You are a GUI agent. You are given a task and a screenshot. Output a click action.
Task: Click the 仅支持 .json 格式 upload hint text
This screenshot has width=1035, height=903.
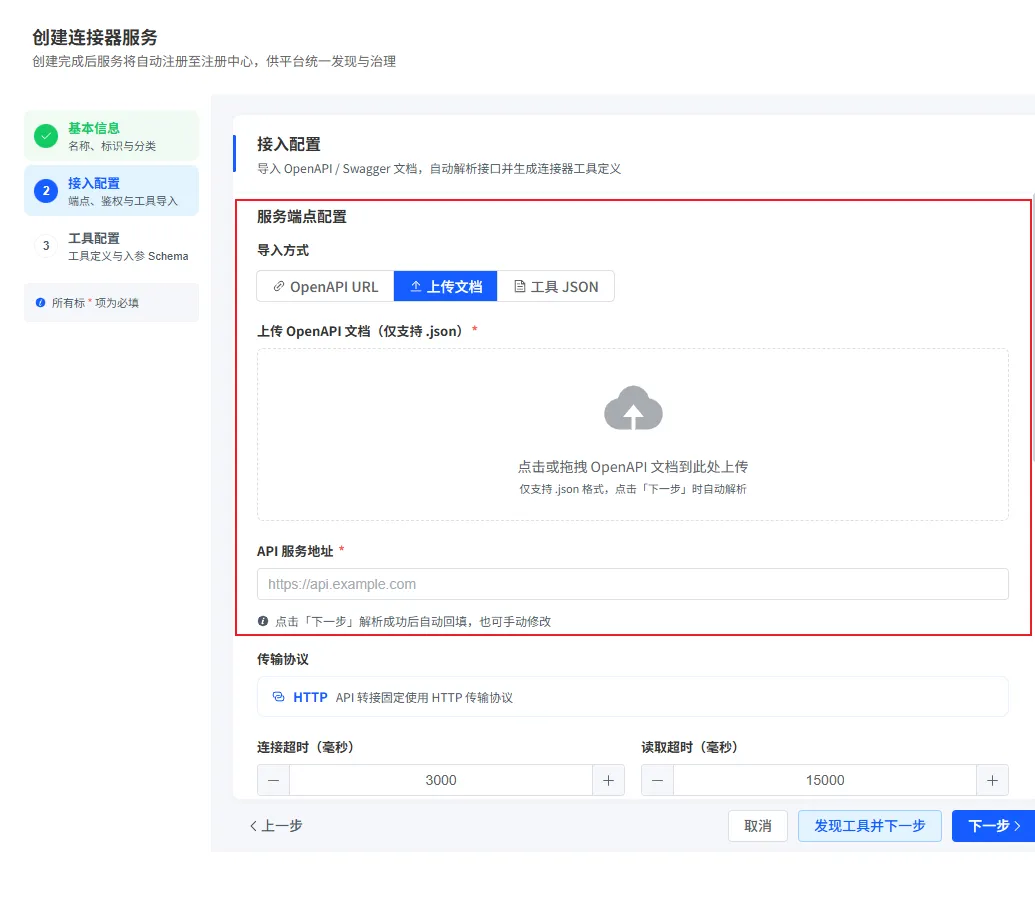(632, 489)
